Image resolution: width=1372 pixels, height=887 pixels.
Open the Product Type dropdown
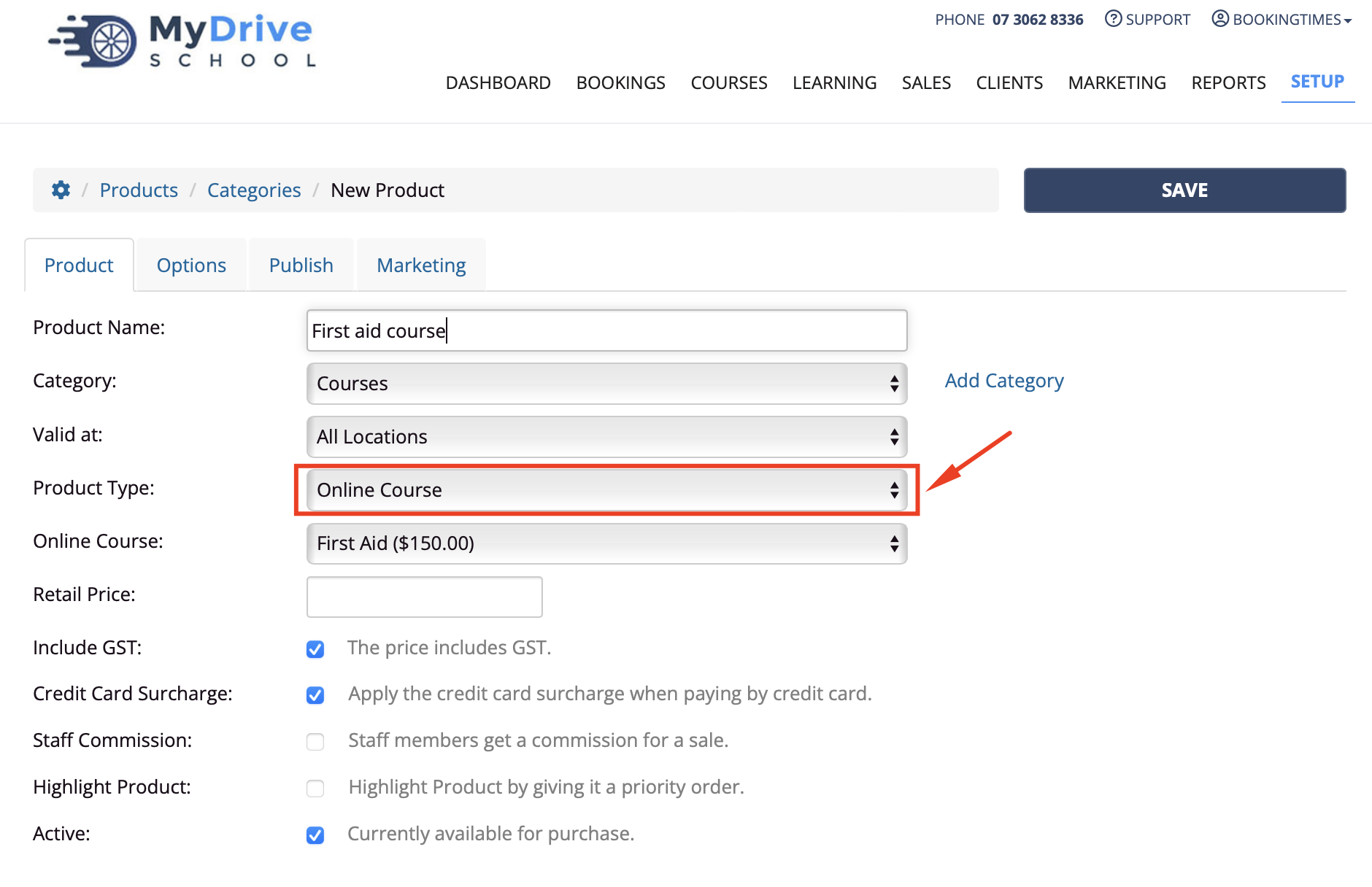[x=606, y=490]
